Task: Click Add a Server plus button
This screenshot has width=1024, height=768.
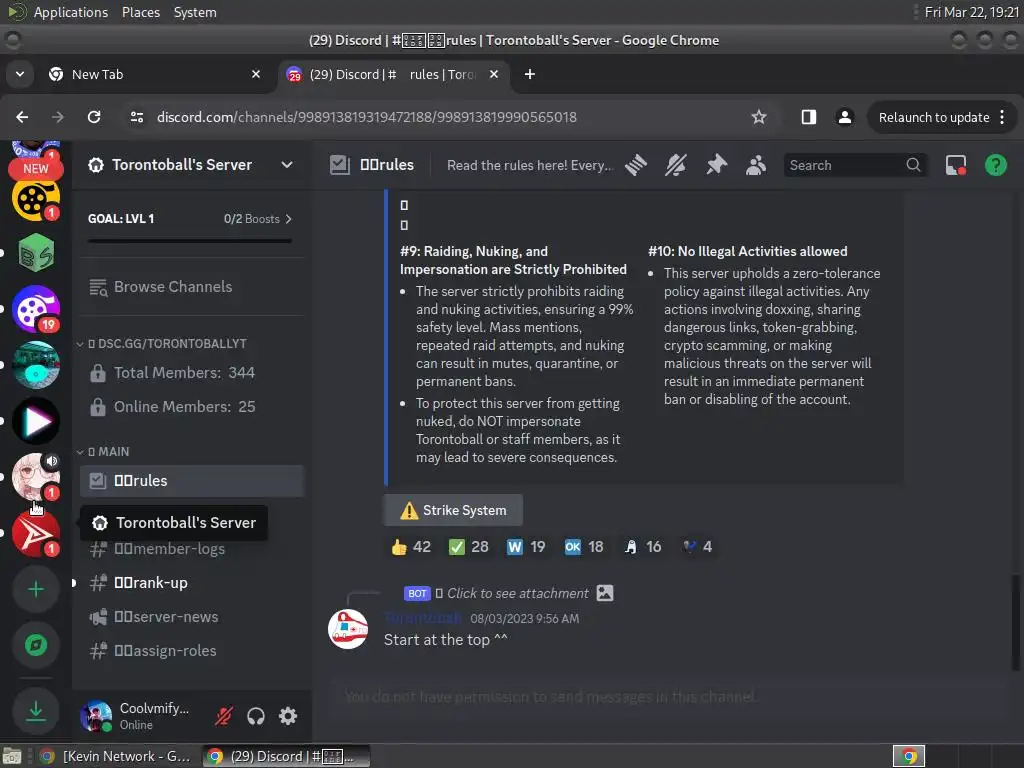Action: [36, 590]
